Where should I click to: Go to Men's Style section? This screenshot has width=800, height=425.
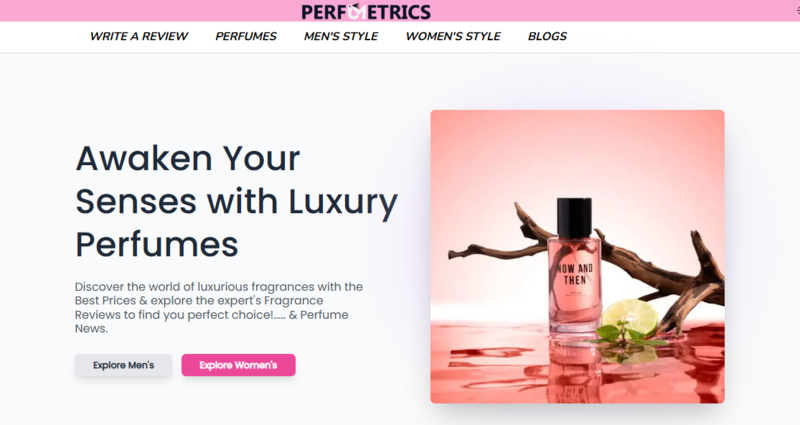pyautogui.click(x=341, y=36)
